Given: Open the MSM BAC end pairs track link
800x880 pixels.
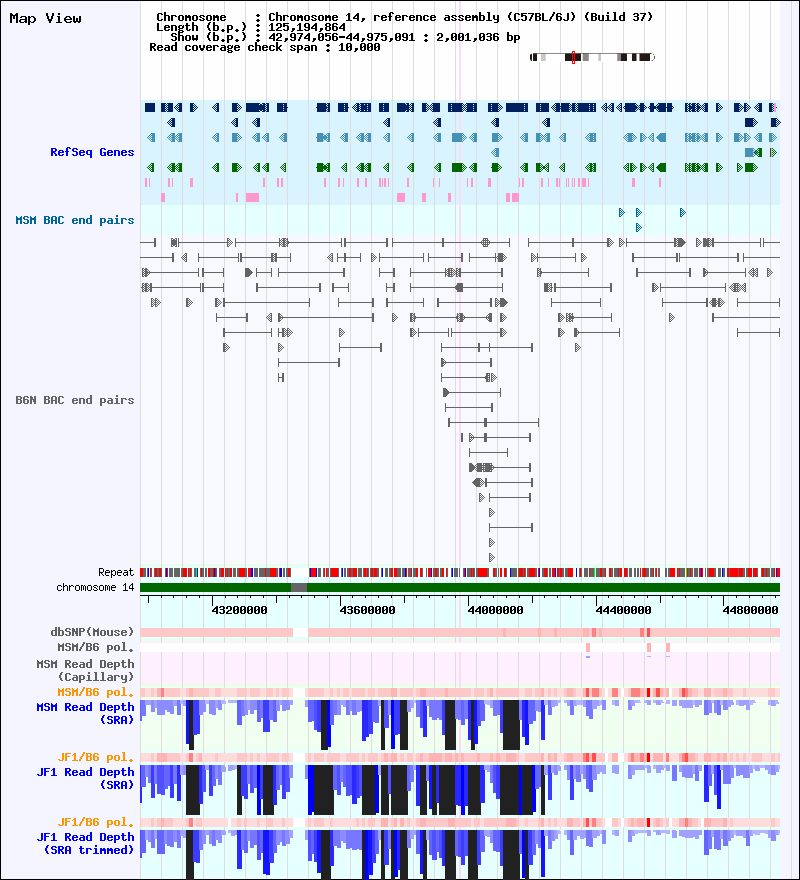Looking at the screenshot, I should 75,220.
